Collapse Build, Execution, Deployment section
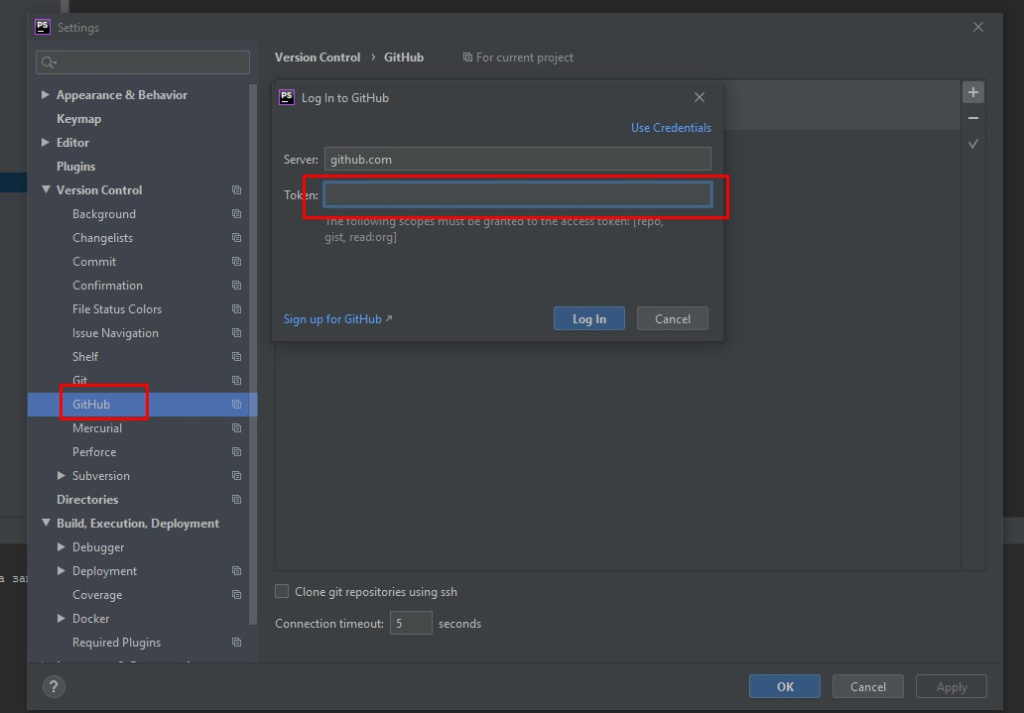 pyautogui.click(x=46, y=523)
